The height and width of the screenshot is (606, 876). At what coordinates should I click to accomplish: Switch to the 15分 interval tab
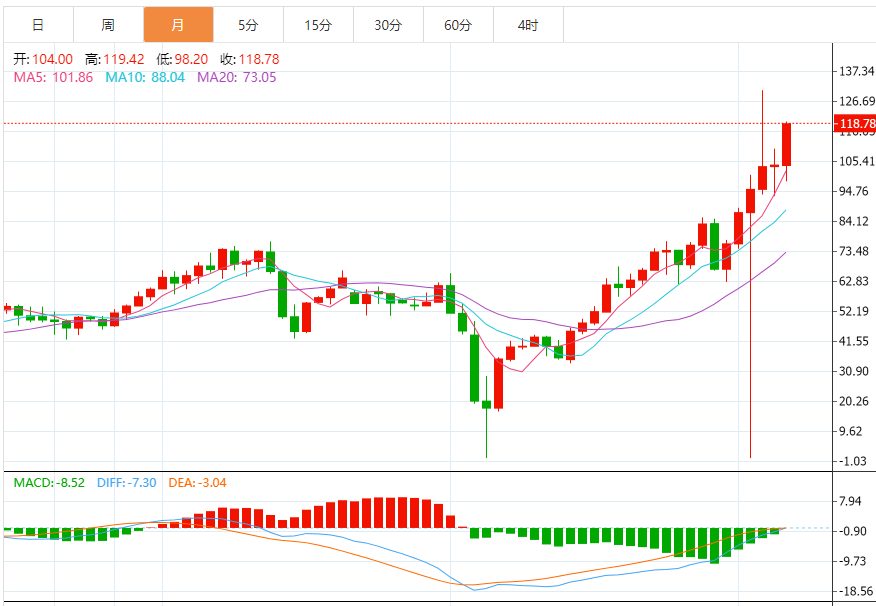pyautogui.click(x=318, y=25)
